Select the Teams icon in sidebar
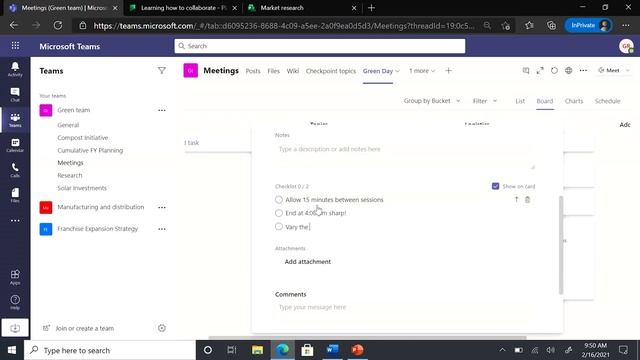 click(x=15, y=120)
